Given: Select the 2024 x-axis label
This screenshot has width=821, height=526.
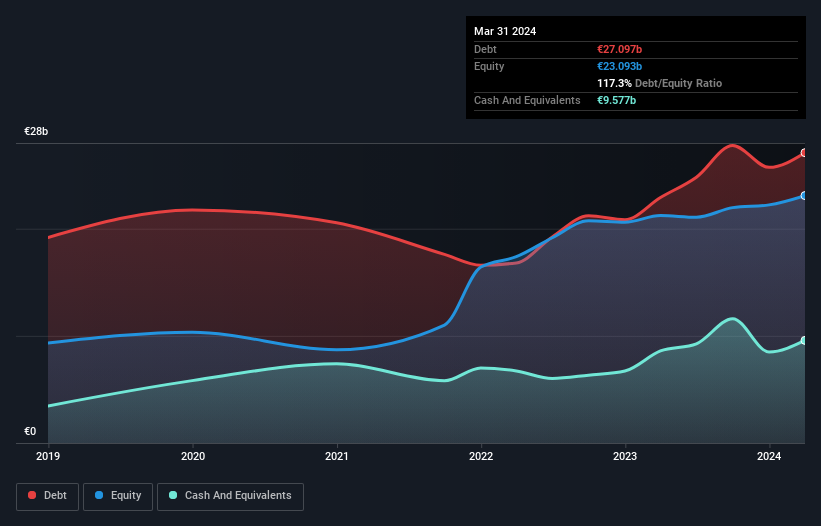Looking at the screenshot, I should pyautogui.click(x=769, y=456).
